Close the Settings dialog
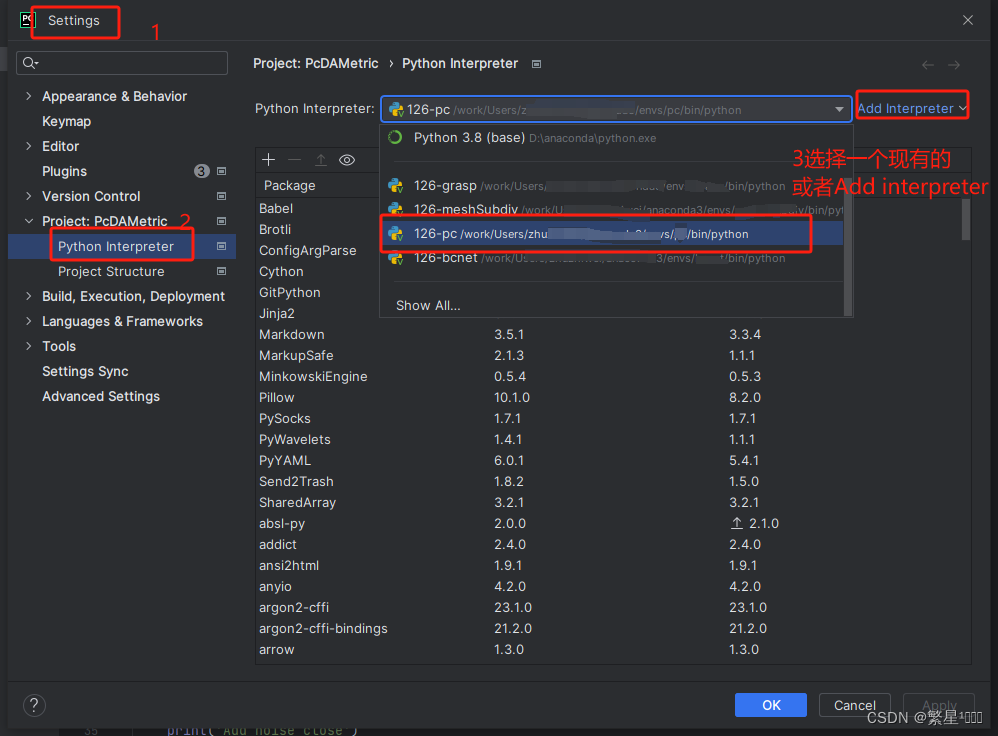Image resolution: width=998 pixels, height=736 pixels. [x=967, y=20]
